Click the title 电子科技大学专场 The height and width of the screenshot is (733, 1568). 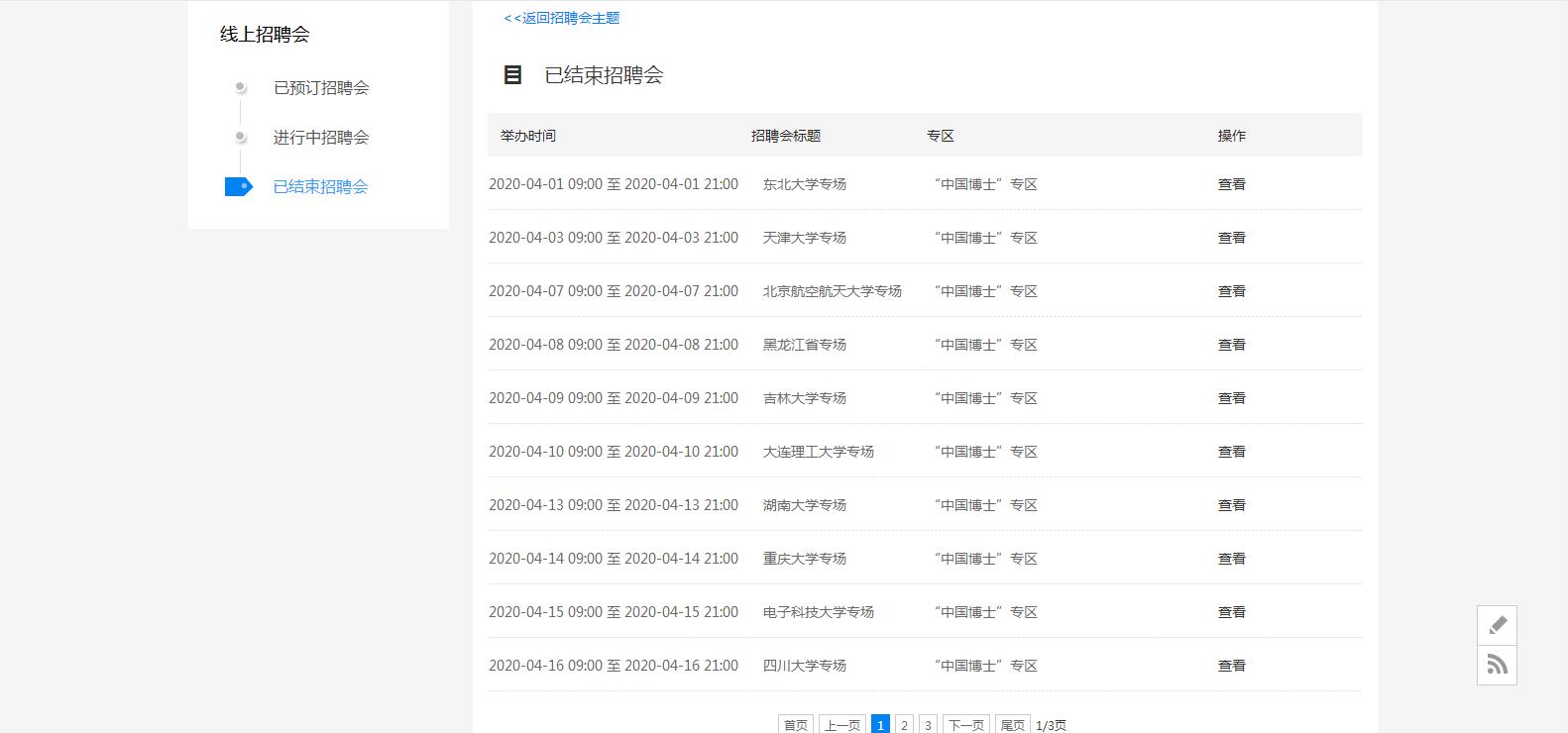point(819,612)
